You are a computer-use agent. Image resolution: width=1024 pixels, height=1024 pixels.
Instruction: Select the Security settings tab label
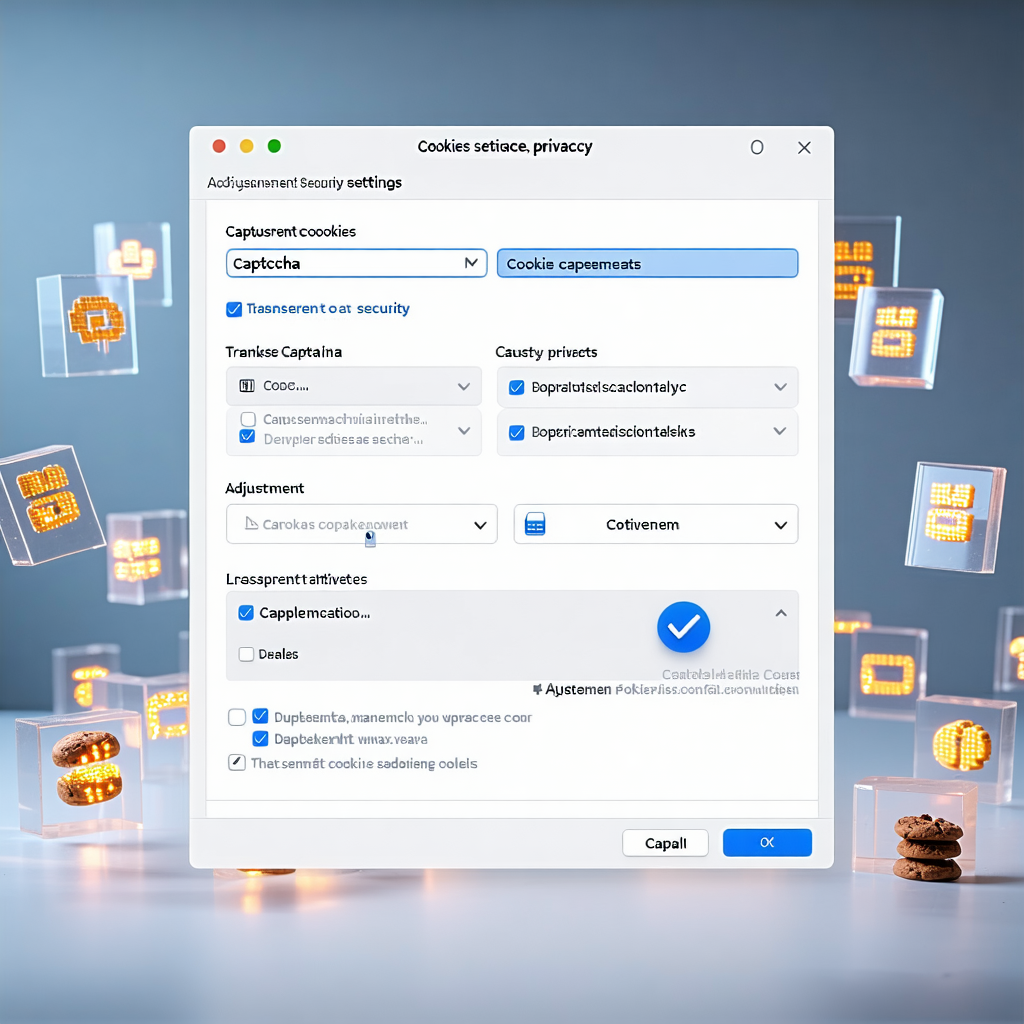pyautogui.click(x=304, y=183)
